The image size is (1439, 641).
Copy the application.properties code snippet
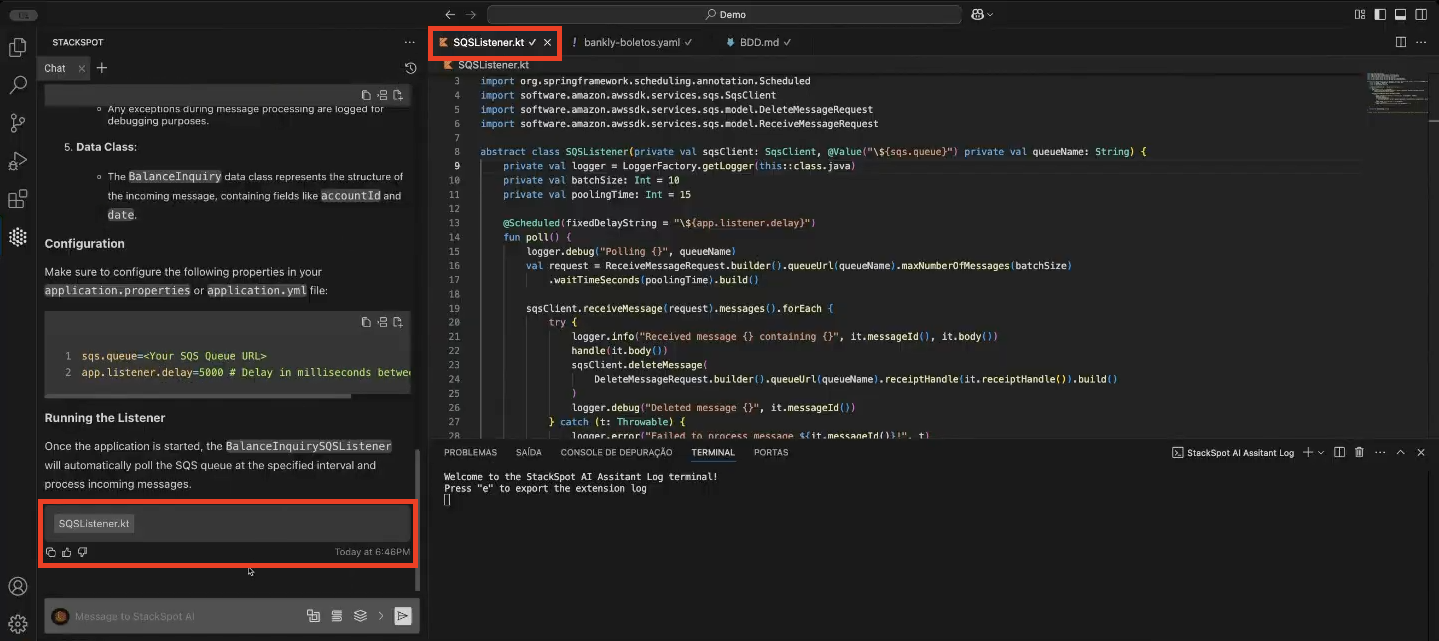coord(366,322)
